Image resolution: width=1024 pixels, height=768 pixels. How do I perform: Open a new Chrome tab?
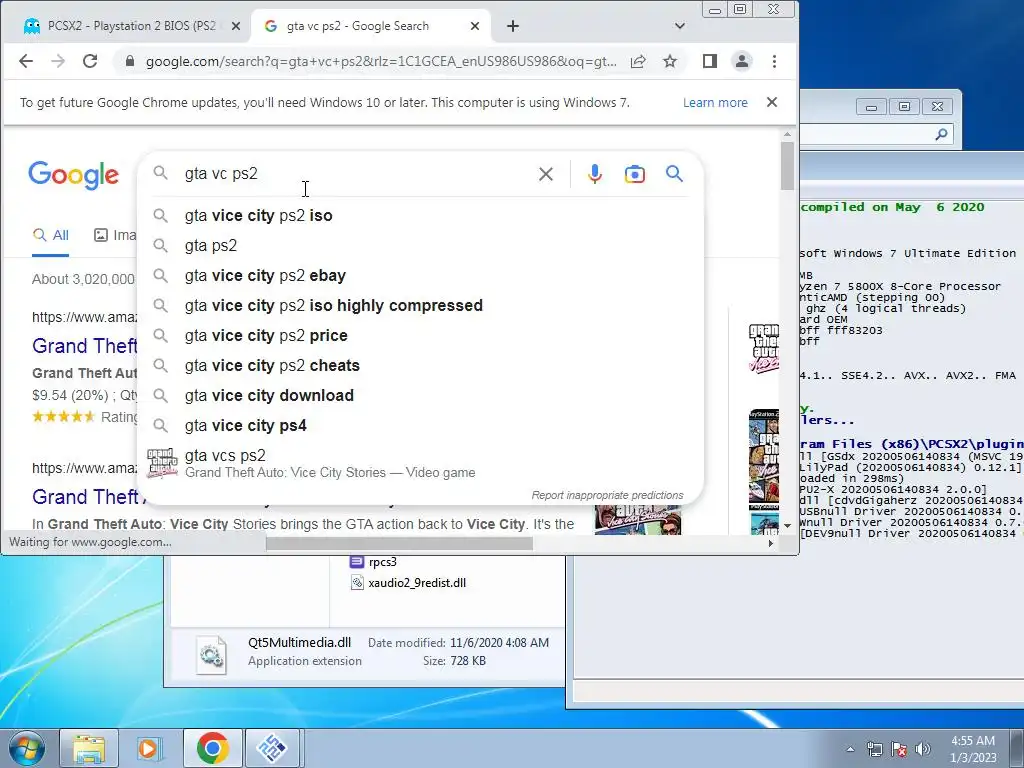[x=513, y=26]
